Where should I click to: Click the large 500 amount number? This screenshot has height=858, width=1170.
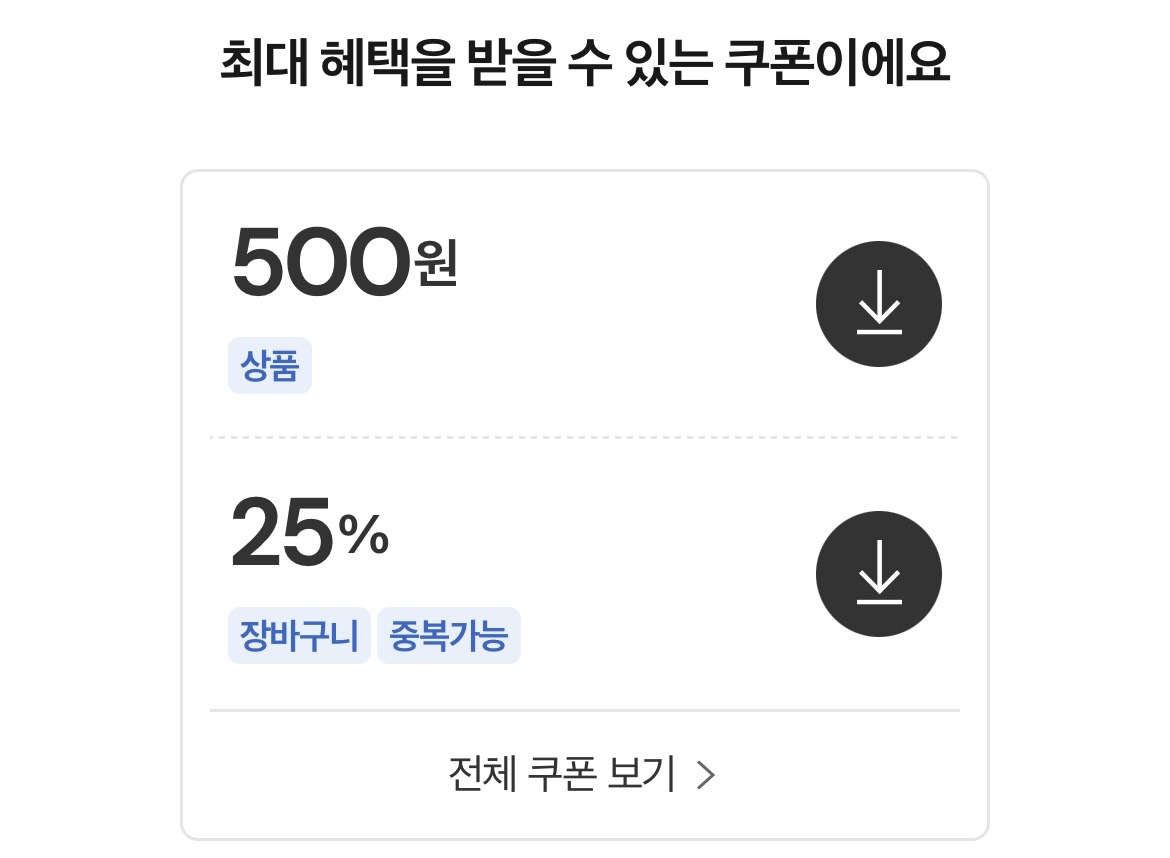[320, 264]
